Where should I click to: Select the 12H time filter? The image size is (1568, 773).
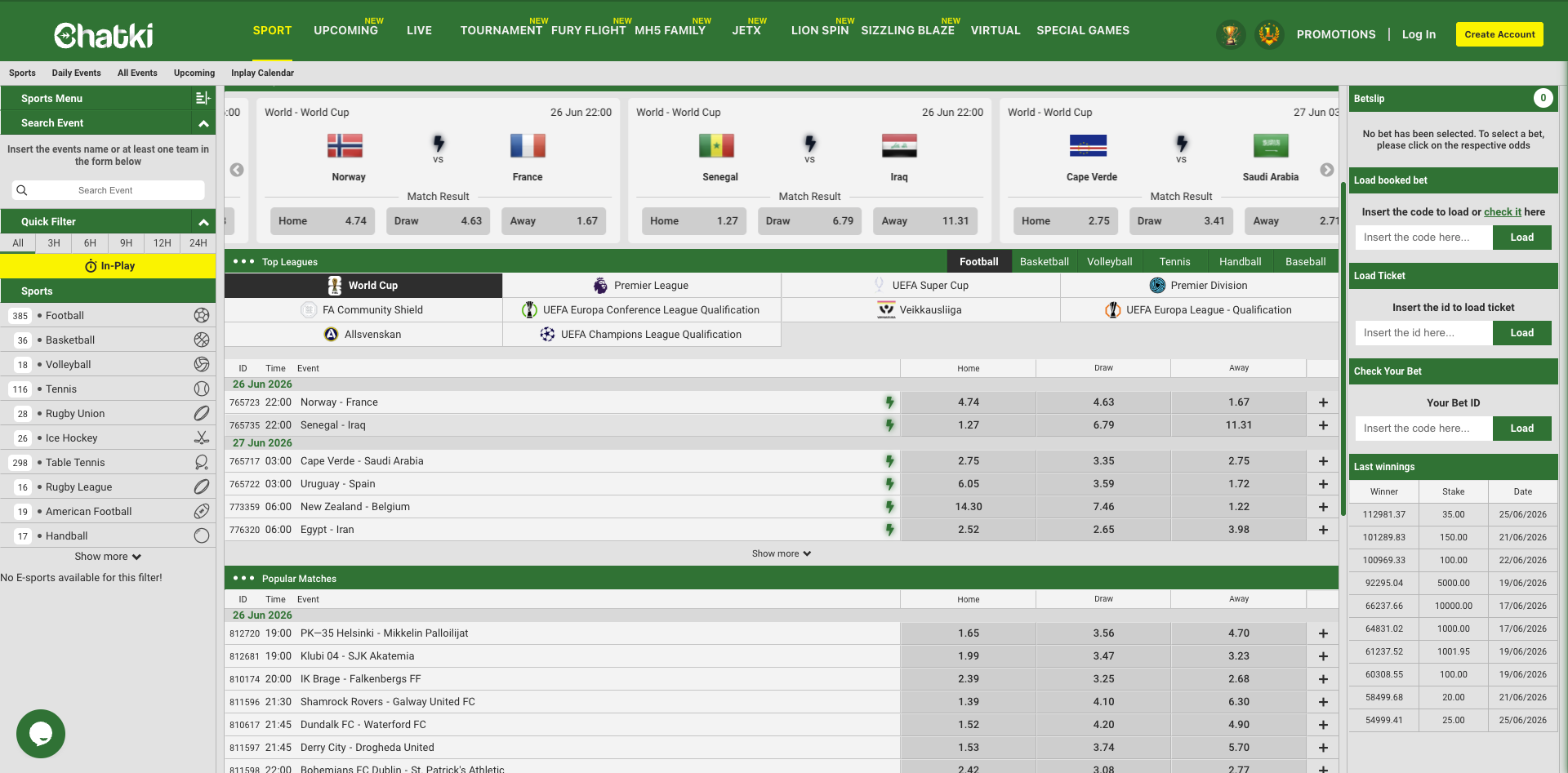[162, 243]
